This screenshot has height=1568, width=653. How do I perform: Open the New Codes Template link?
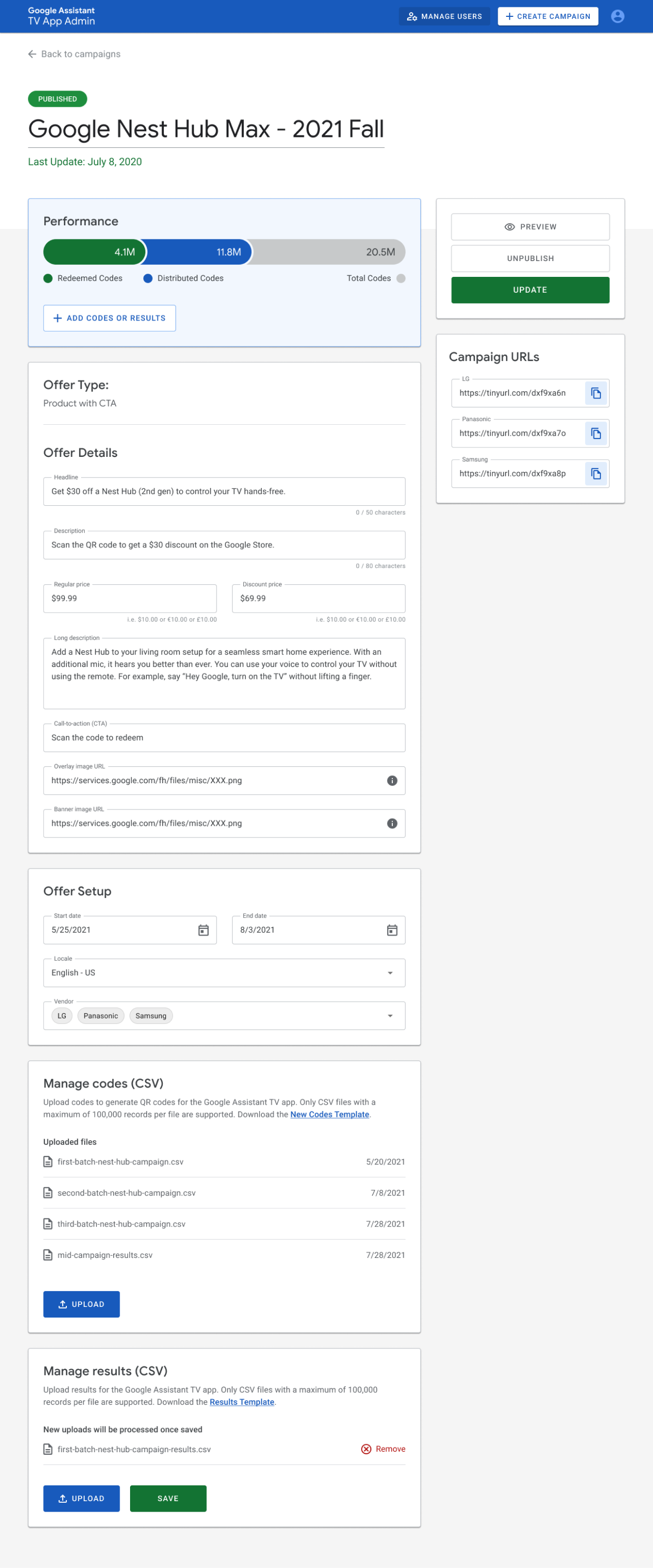click(x=330, y=1114)
